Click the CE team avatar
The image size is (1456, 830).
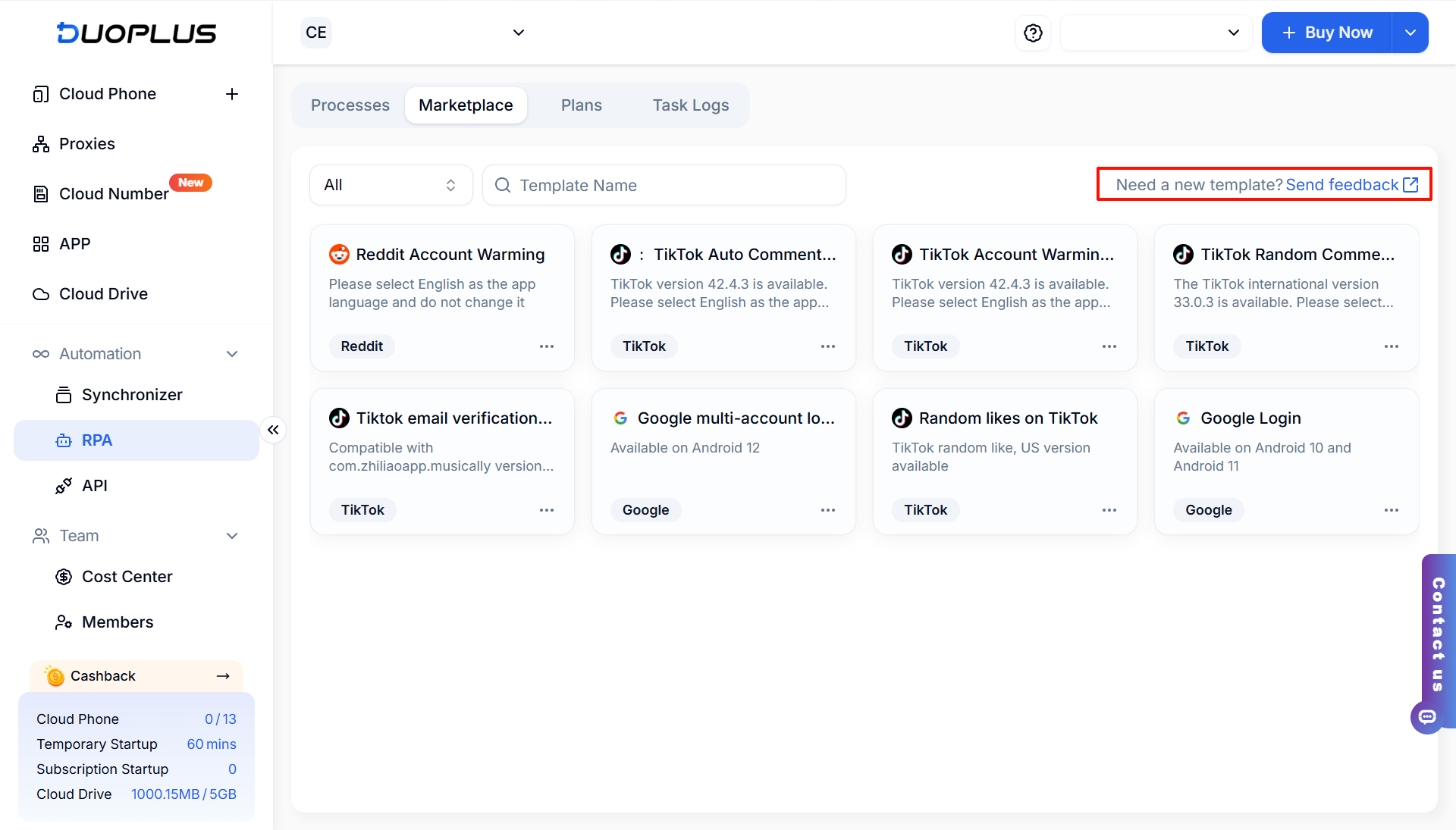click(316, 33)
